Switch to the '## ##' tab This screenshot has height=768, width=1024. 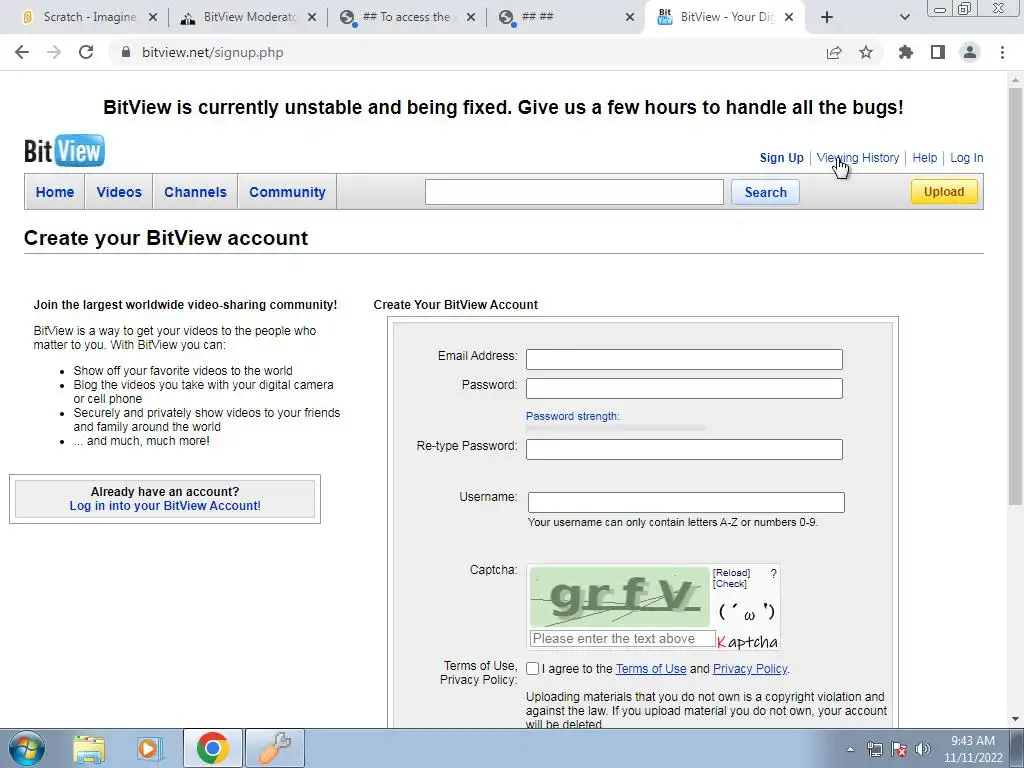point(566,17)
